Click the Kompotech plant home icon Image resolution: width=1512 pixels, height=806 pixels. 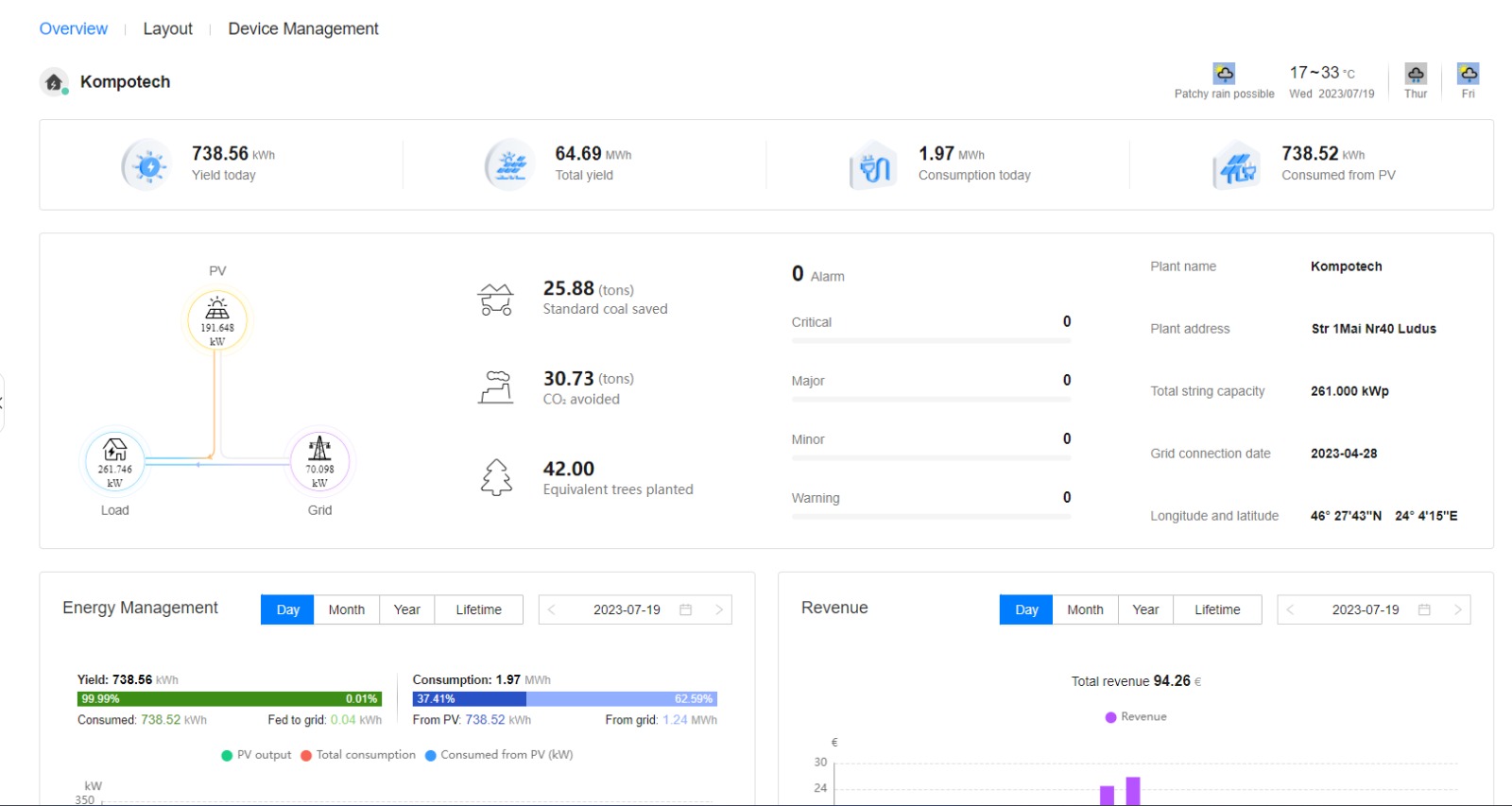pyautogui.click(x=54, y=82)
